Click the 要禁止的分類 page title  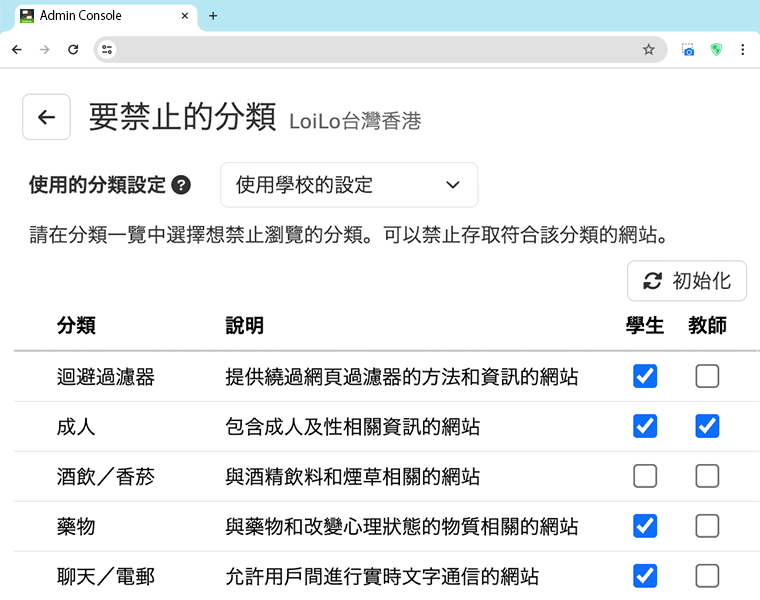(x=183, y=117)
